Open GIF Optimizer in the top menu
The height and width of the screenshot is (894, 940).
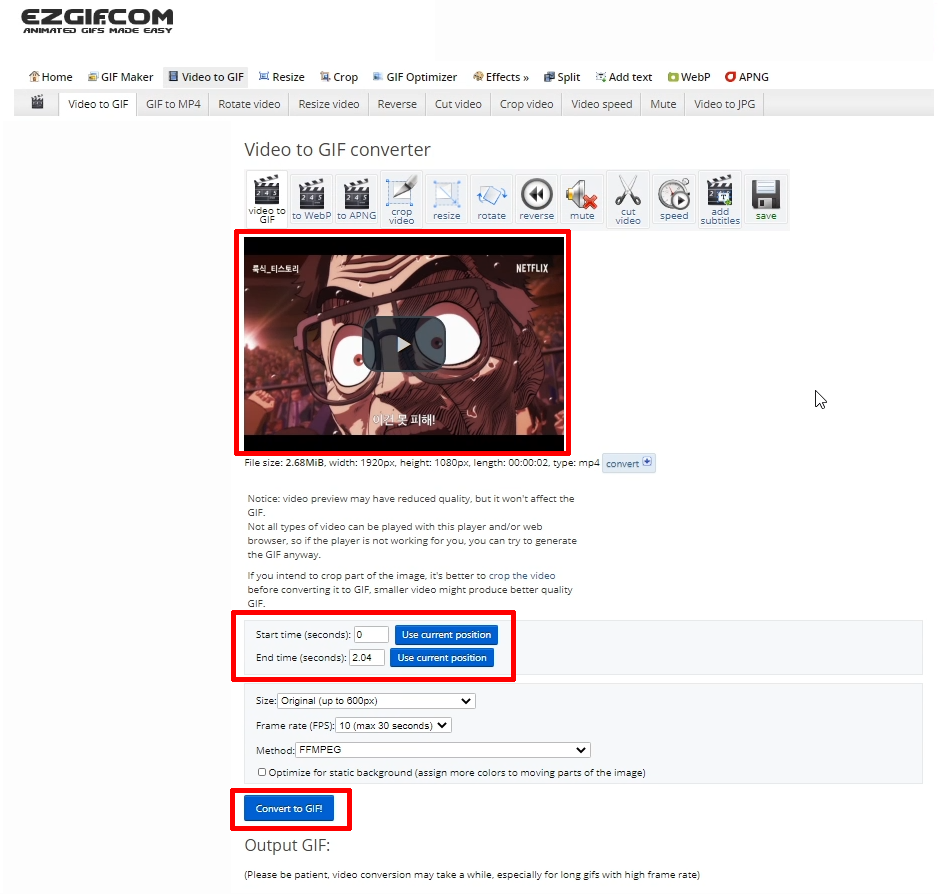pos(415,77)
